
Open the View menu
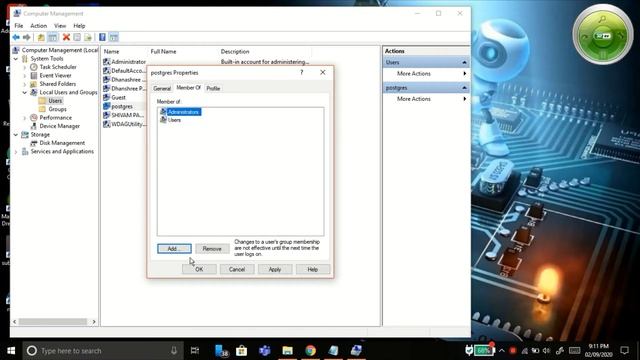(60, 26)
